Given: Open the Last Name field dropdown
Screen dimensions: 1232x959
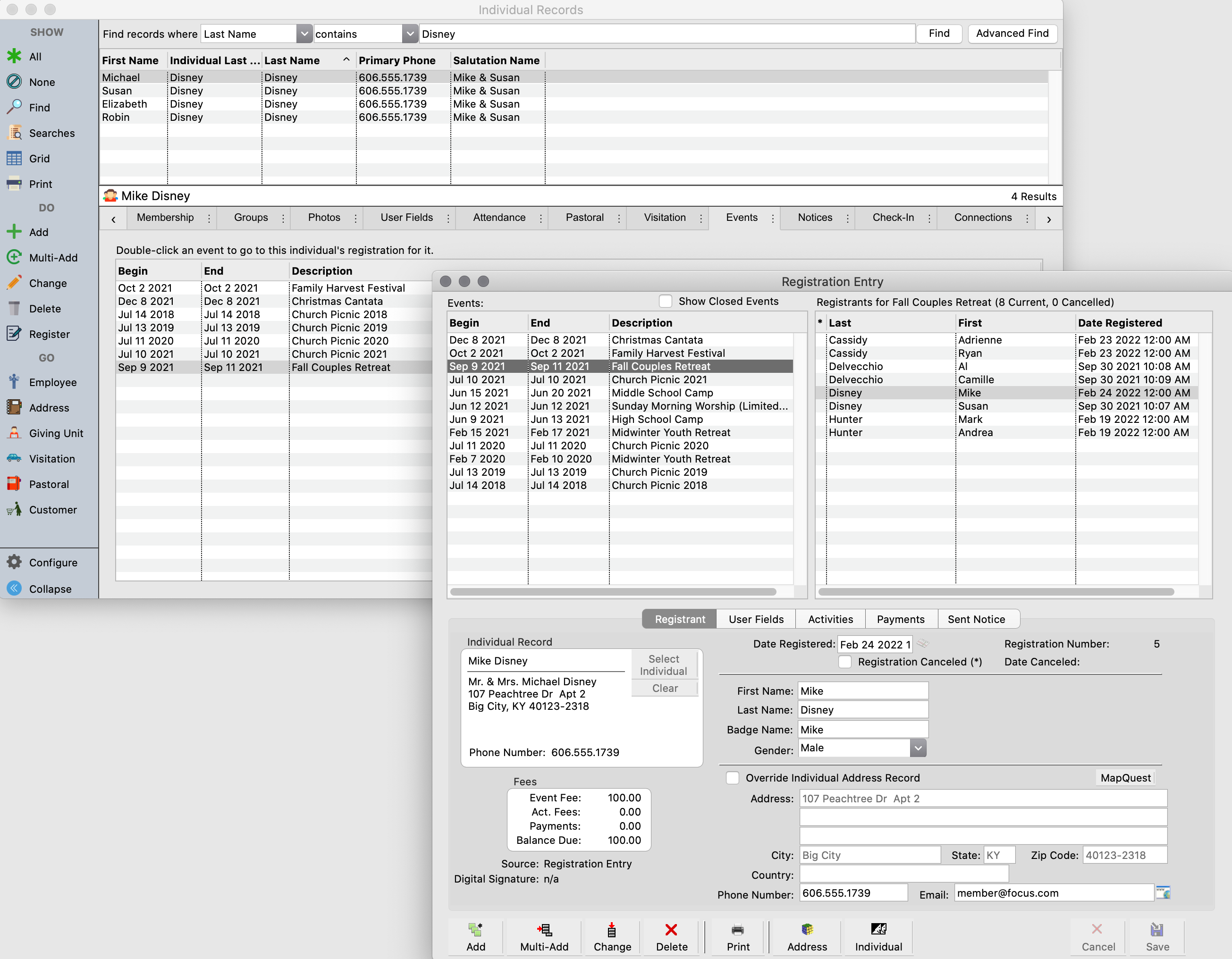Looking at the screenshot, I should click(304, 34).
